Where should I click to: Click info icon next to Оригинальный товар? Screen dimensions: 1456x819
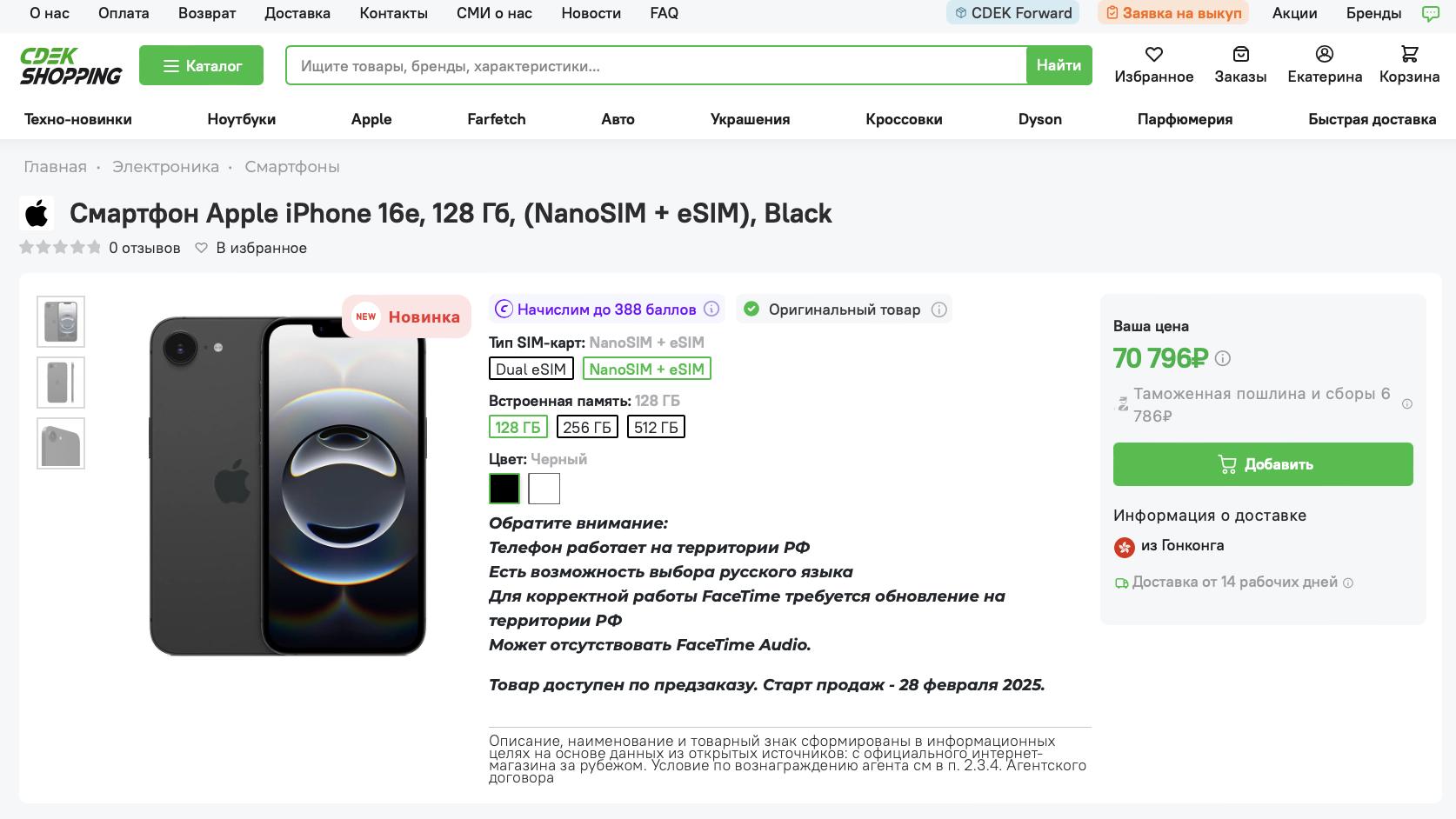click(938, 310)
